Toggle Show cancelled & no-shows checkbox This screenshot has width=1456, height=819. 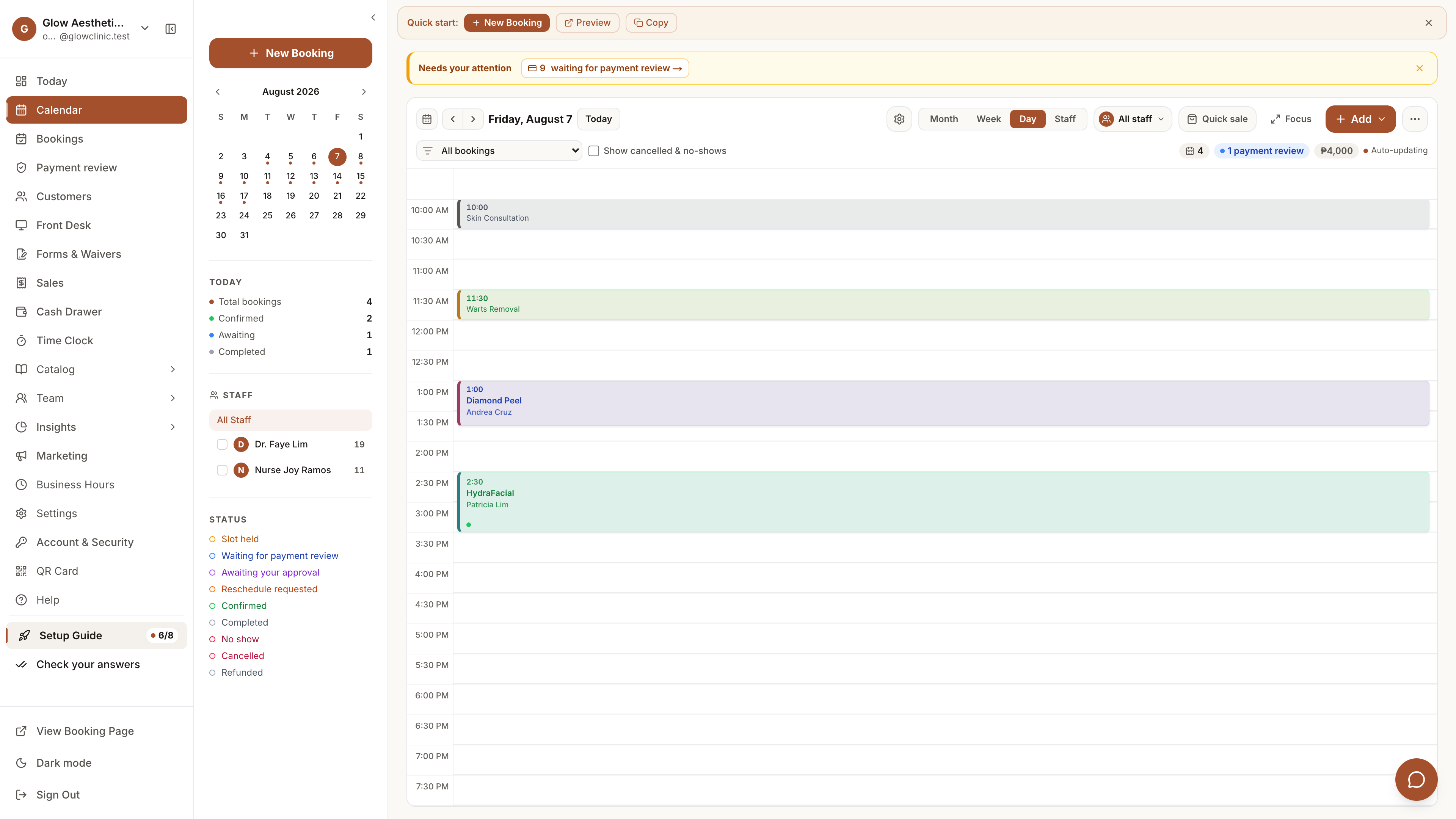(x=593, y=151)
